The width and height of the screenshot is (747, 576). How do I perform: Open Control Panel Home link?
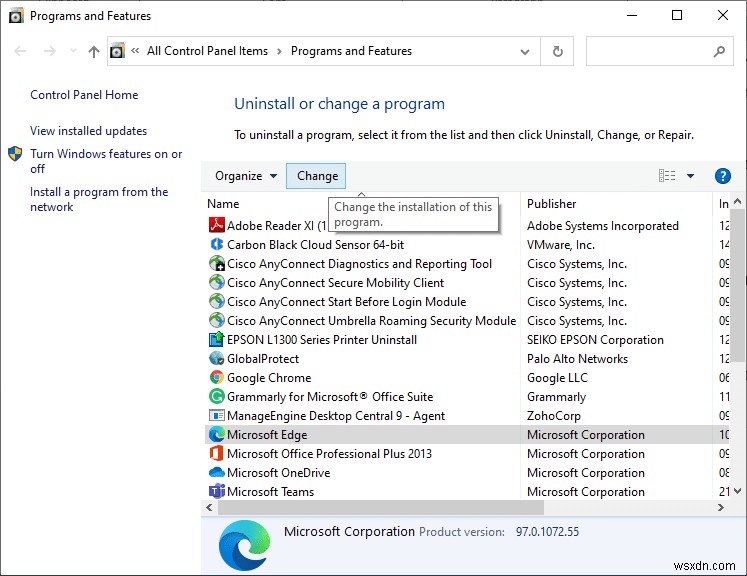84,95
